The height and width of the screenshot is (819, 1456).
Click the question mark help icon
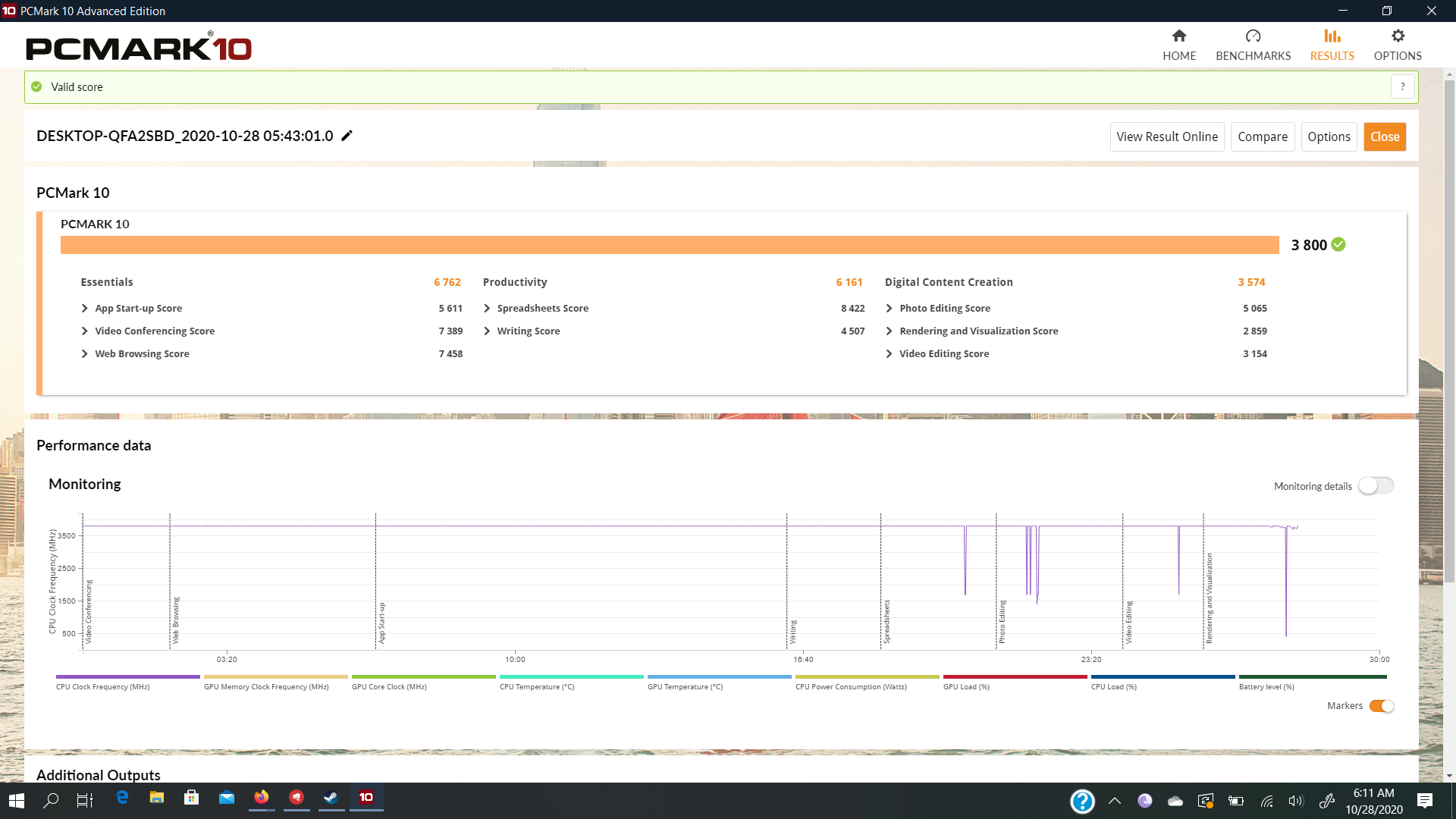(1402, 87)
